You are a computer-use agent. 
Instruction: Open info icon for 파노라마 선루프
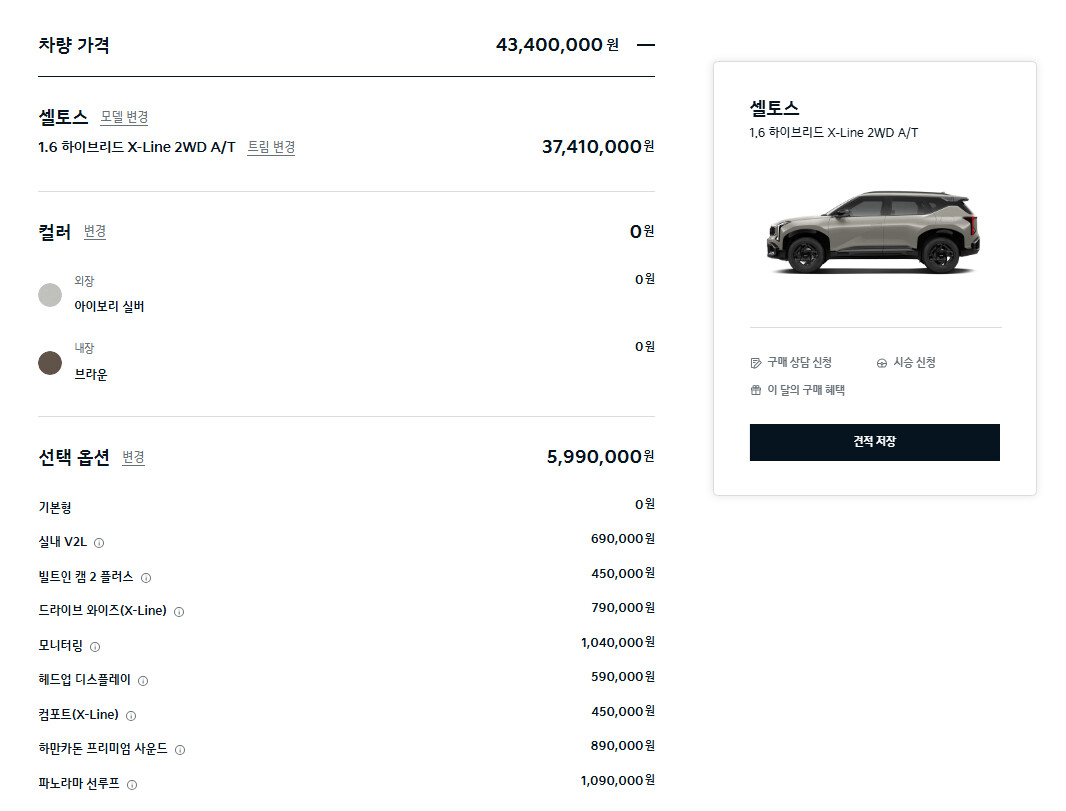click(x=132, y=785)
